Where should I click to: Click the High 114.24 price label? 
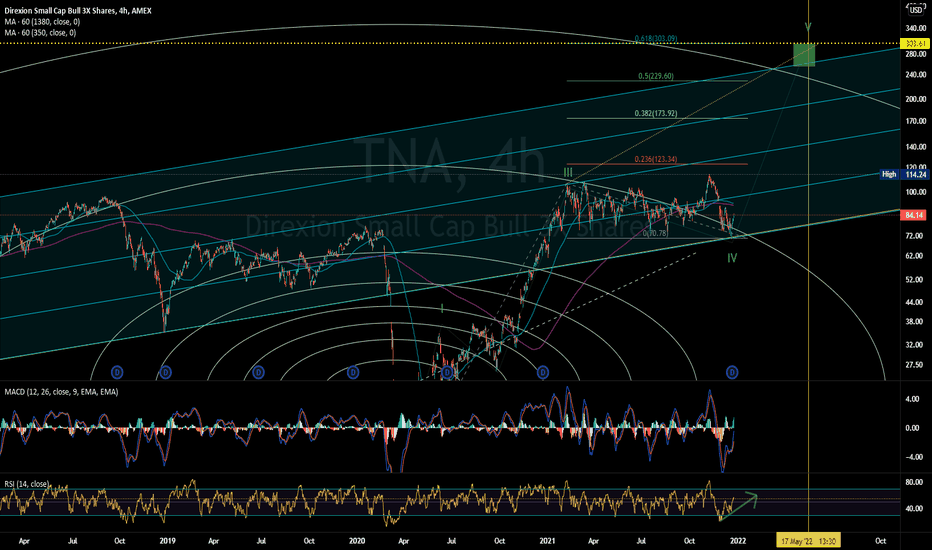(904, 174)
